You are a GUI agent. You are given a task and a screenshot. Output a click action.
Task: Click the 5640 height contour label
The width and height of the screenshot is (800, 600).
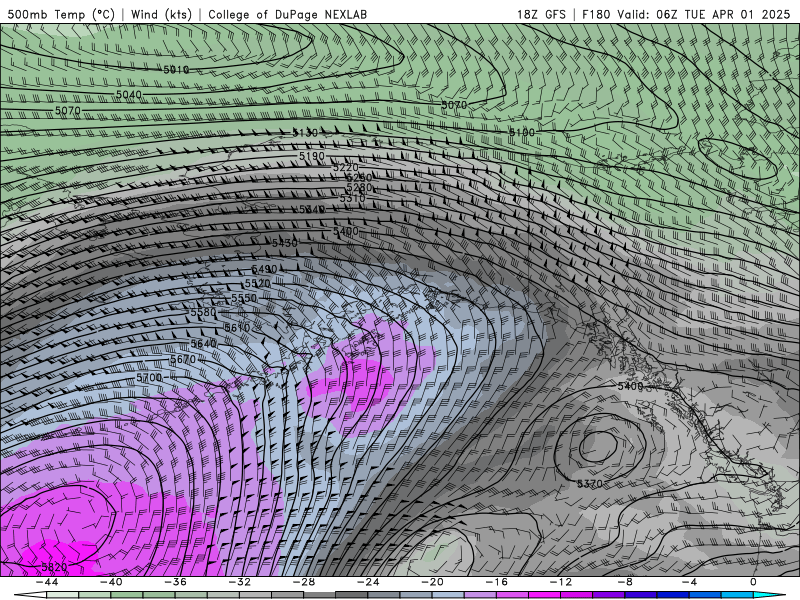tap(203, 344)
